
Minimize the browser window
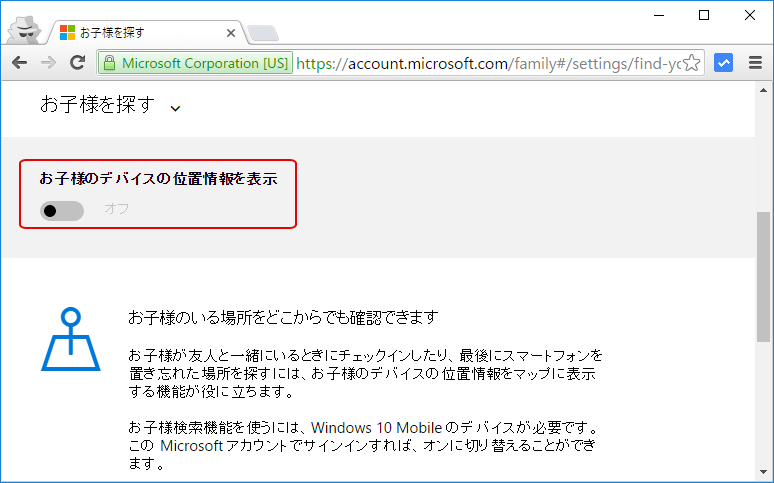(x=659, y=16)
